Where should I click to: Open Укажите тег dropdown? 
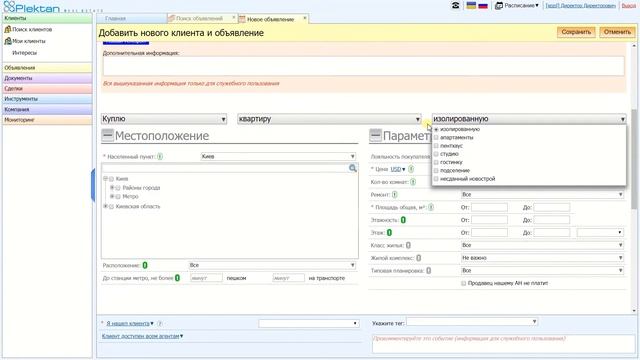472,322
